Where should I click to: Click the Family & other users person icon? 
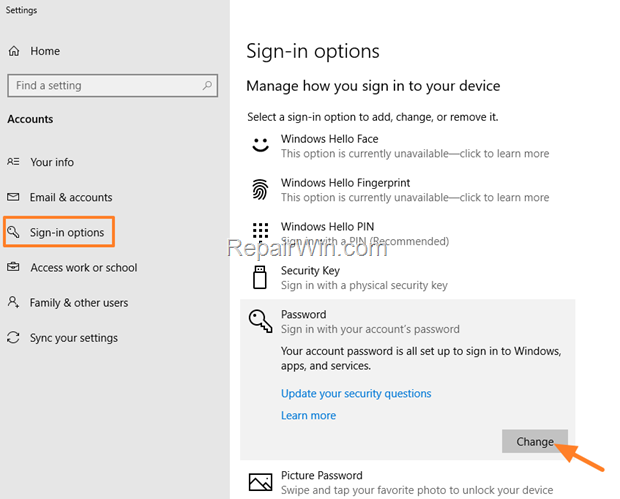(x=13, y=302)
